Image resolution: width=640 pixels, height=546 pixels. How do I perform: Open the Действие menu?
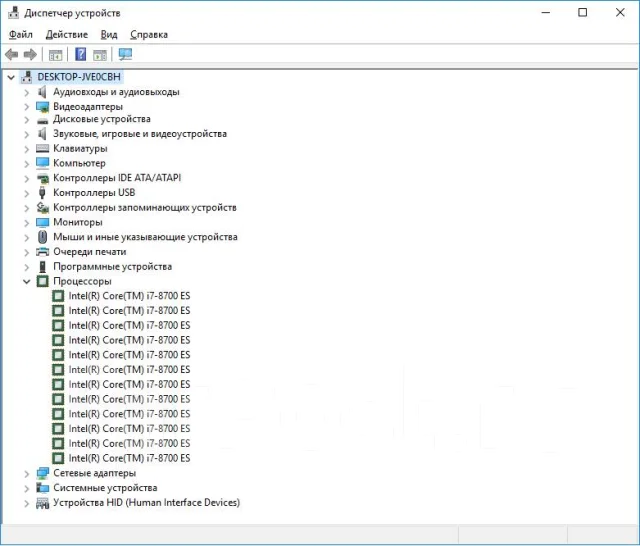tap(67, 35)
